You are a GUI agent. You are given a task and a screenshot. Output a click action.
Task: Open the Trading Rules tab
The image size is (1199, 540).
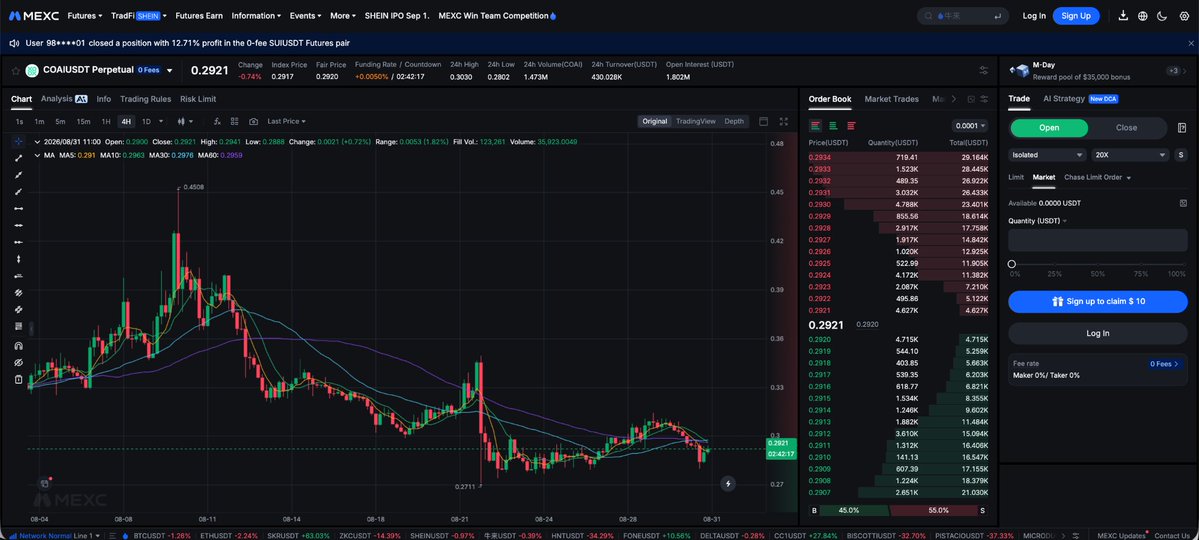tap(145, 99)
